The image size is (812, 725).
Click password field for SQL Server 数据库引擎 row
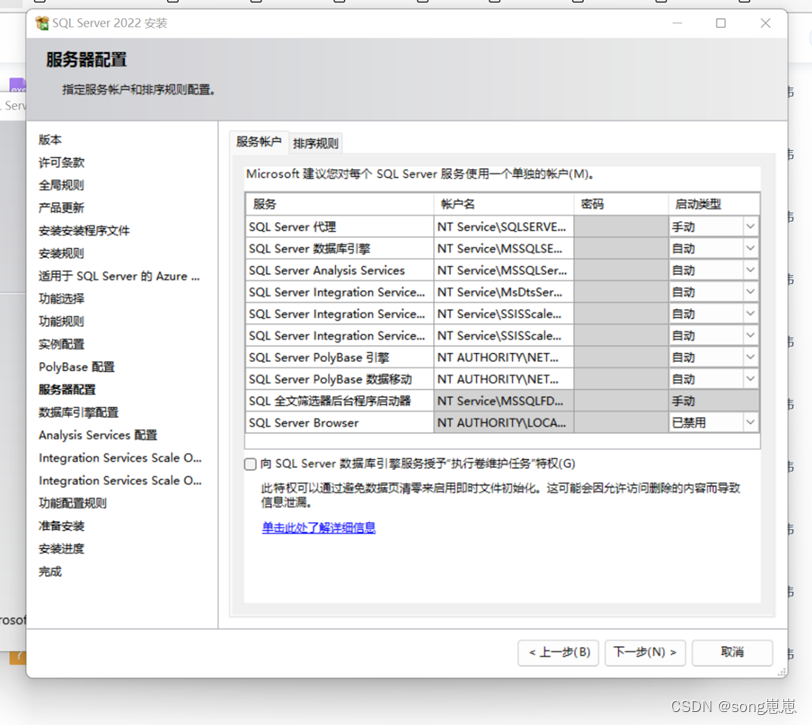click(621, 249)
